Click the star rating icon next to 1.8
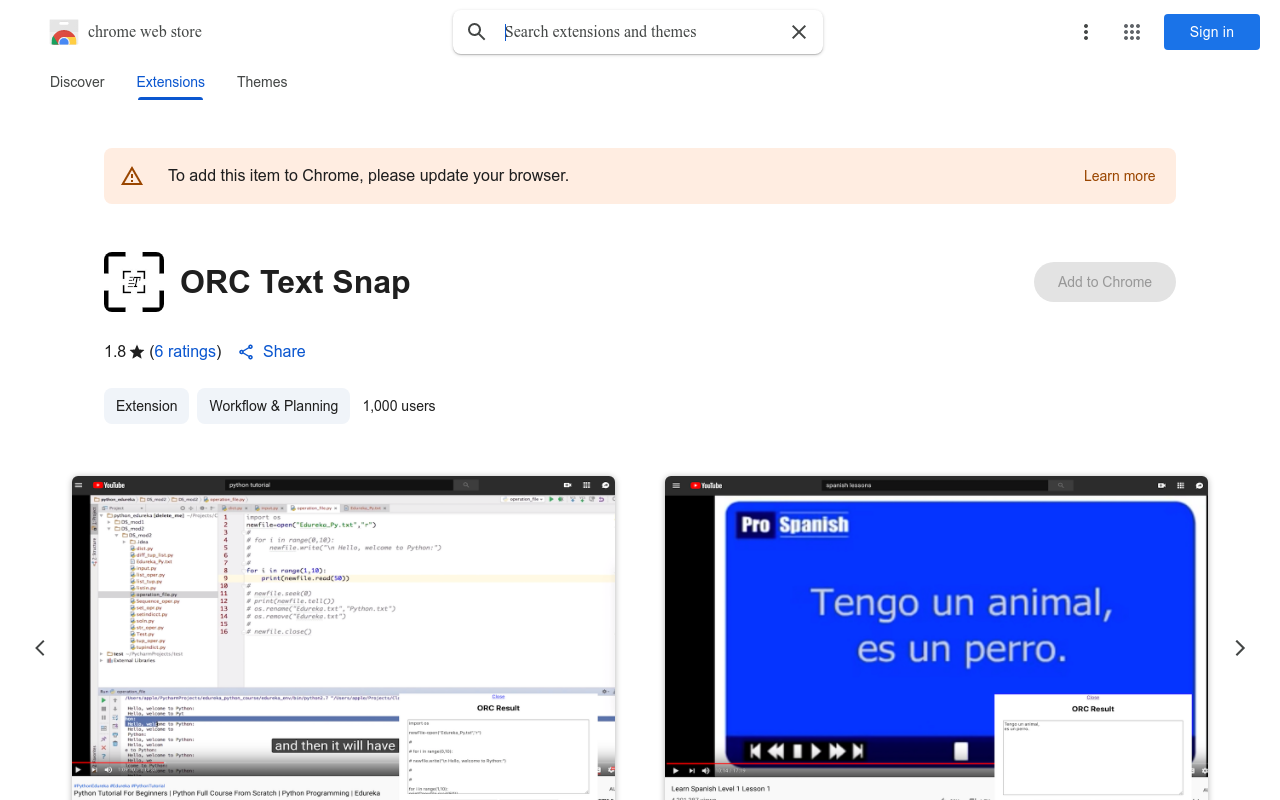 tap(138, 352)
